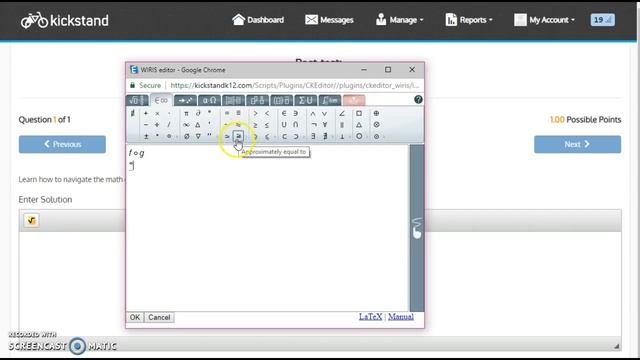Screen dimensions: 640x360
Task: Insert the logical AND wedge symbol
Action: [313, 113]
